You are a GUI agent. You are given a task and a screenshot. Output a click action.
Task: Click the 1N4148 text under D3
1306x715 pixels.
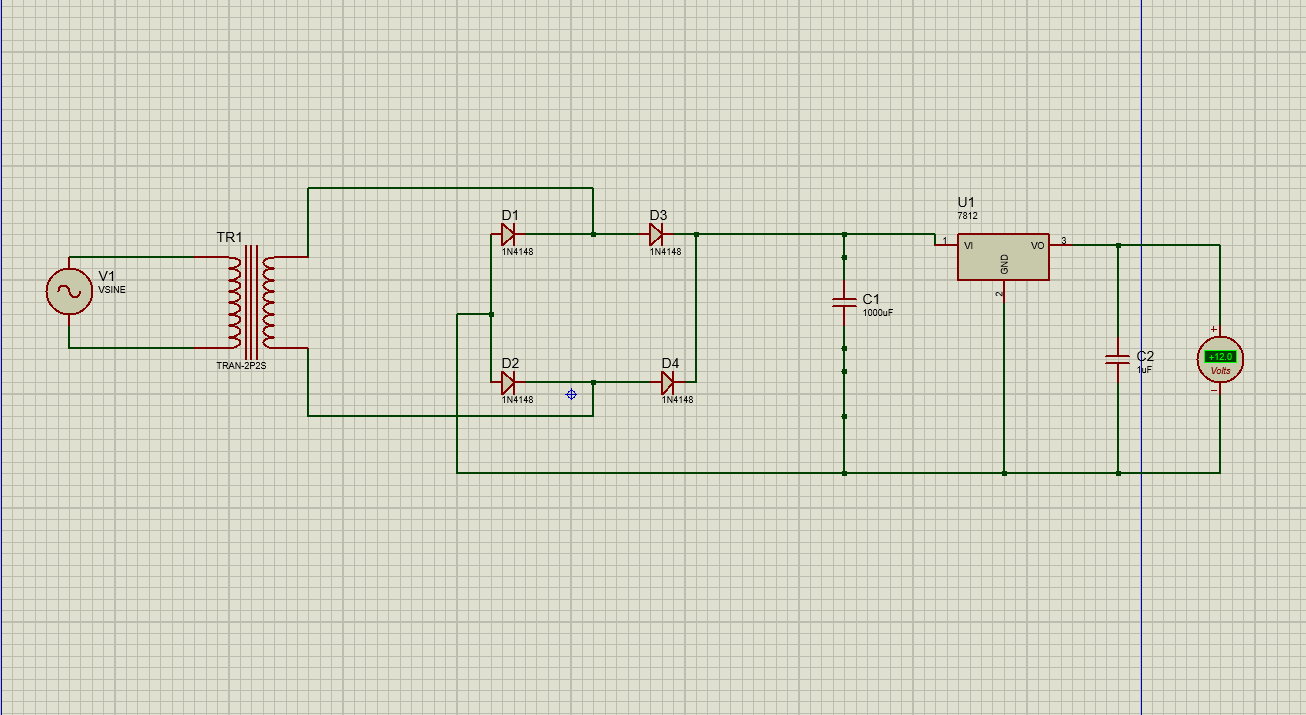[x=665, y=252]
